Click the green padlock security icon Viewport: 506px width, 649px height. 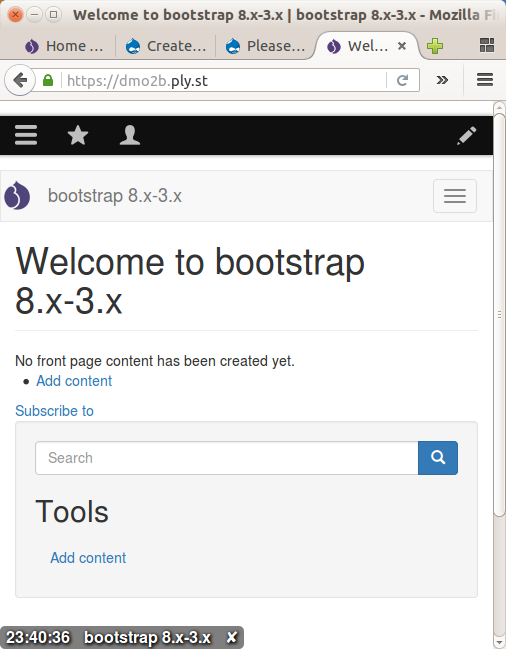[48, 80]
